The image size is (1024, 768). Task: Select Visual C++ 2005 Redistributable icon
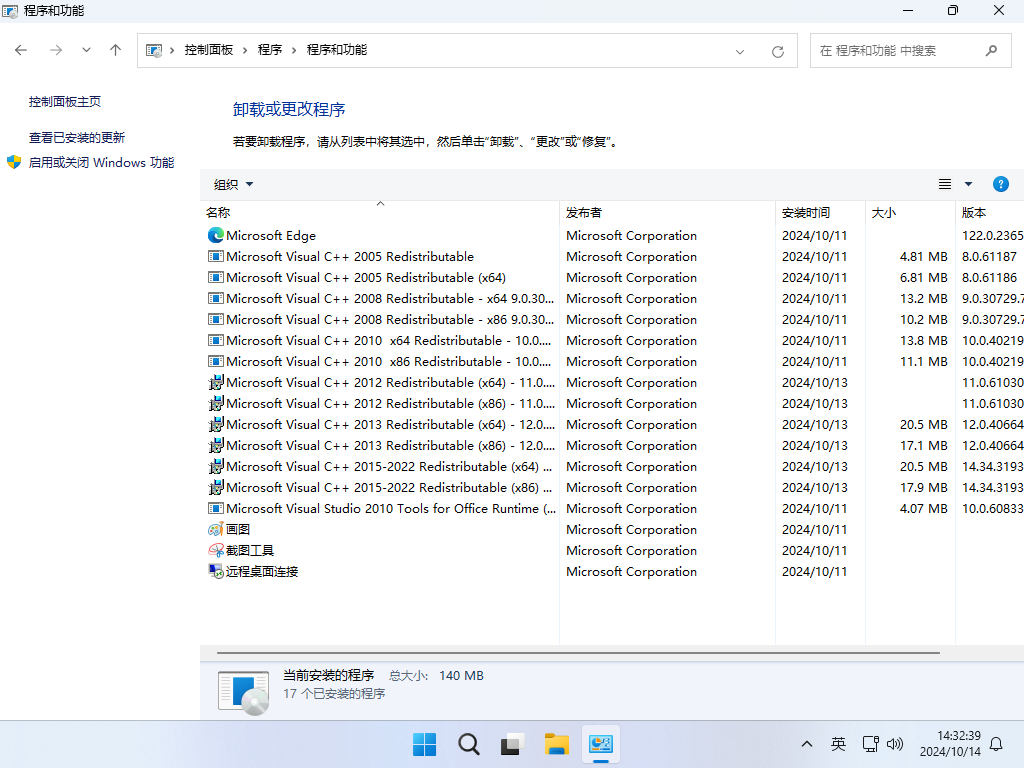pyautogui.click(x=216, y=257)
